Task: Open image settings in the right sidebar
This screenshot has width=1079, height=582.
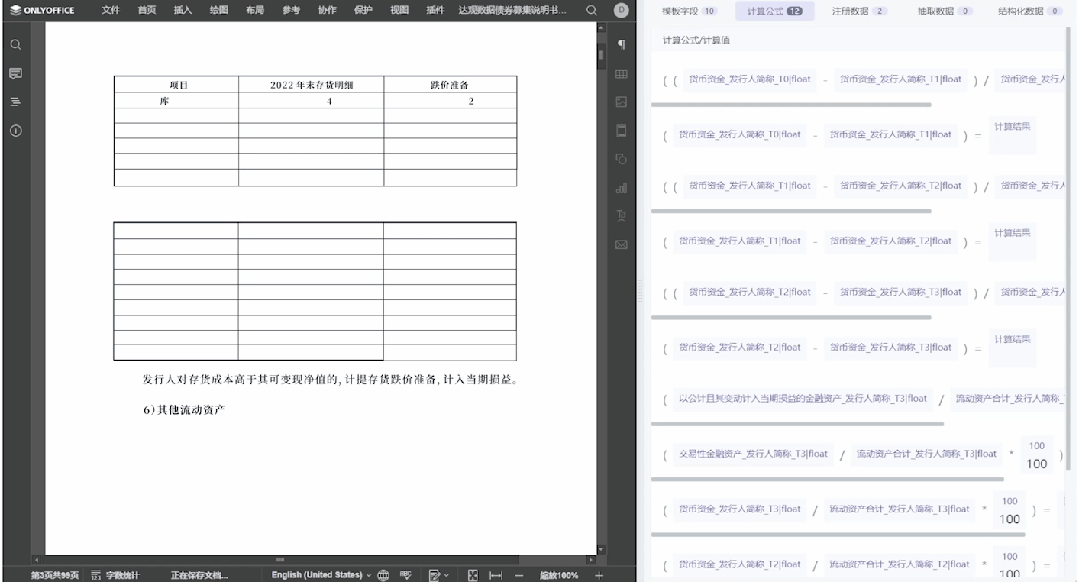Action: click(621, 102)
